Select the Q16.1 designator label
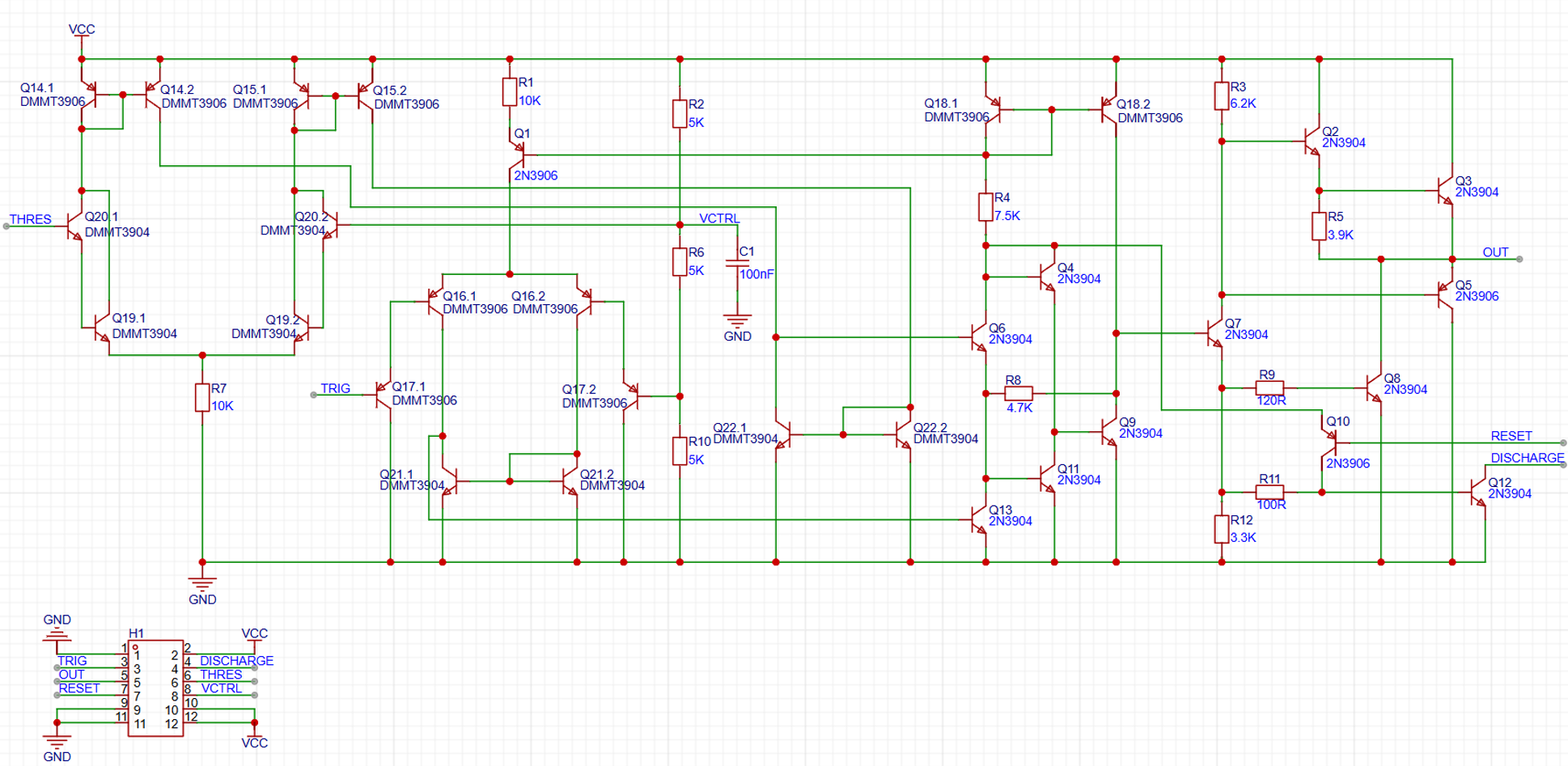 (460, 296)
